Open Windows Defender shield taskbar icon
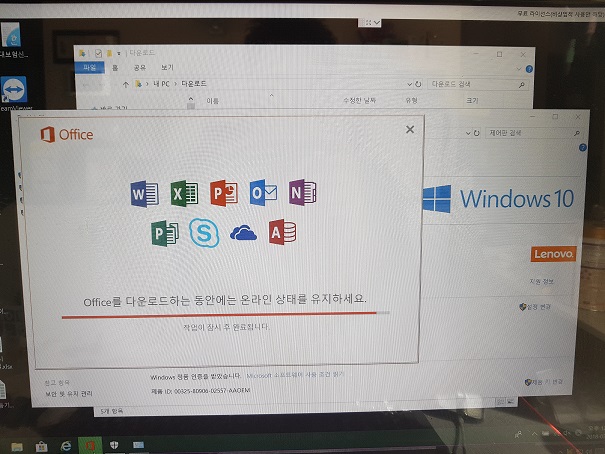 pos(114,445)
